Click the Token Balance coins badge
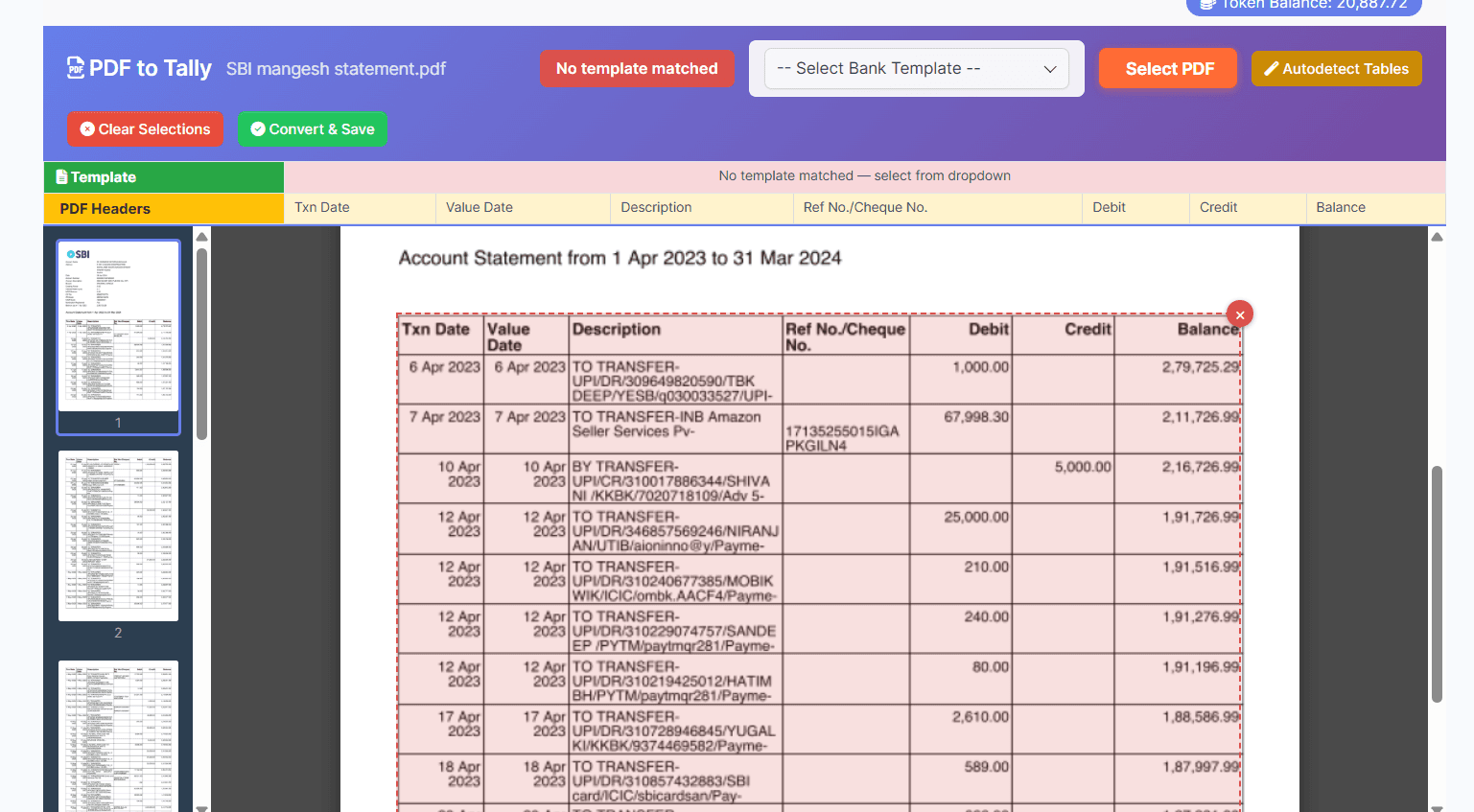The image size is (1474, 812). [1303, 5]
